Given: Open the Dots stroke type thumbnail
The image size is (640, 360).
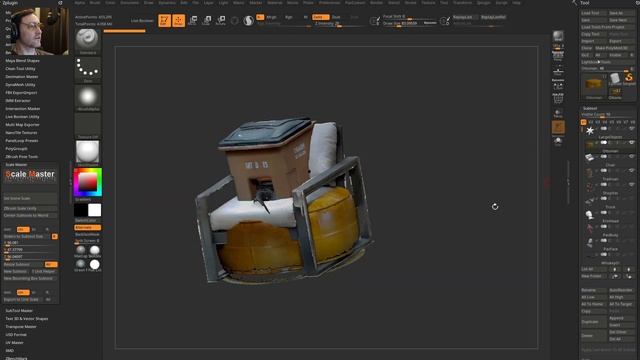Looking at the screenshot, I should [88, 69].
